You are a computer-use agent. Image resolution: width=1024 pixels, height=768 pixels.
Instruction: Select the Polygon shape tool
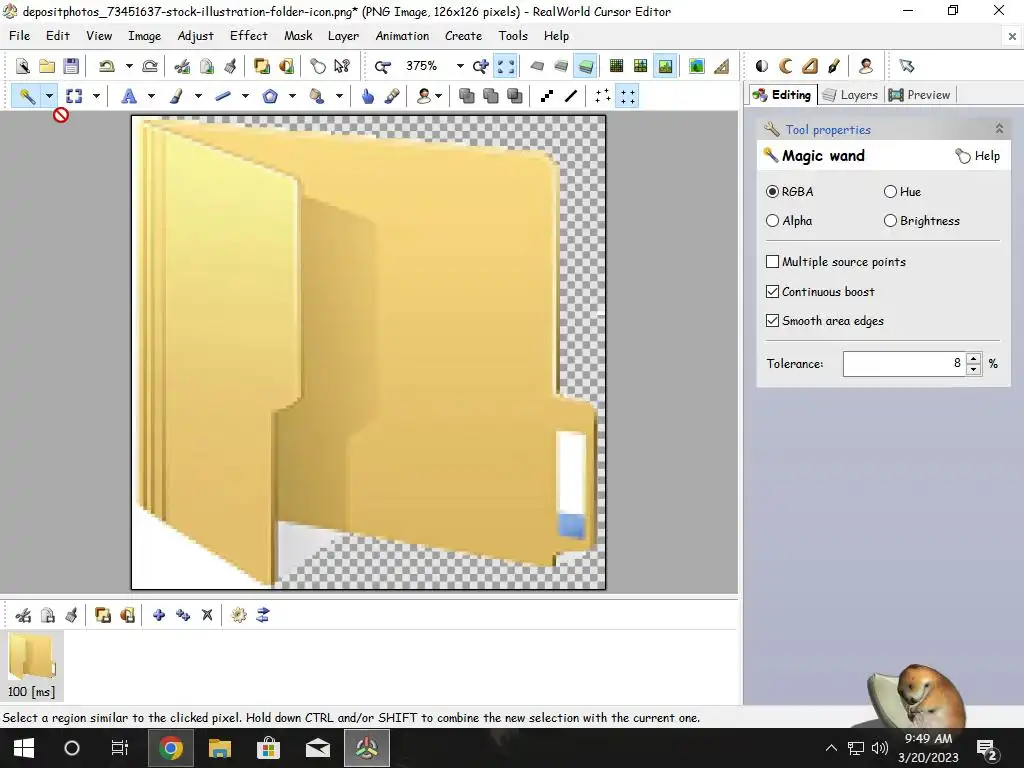pyautogui.click(x=270, y=97)
